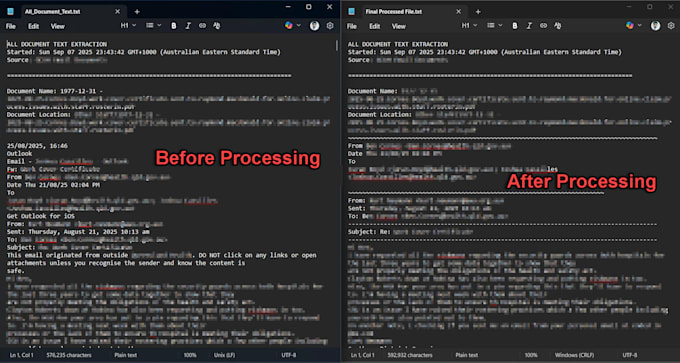The height and width of the screenshot is (363, 680).
Task: Toggle italic formatting in All_Document_Text.txt window
Action: tap(188, 26)
